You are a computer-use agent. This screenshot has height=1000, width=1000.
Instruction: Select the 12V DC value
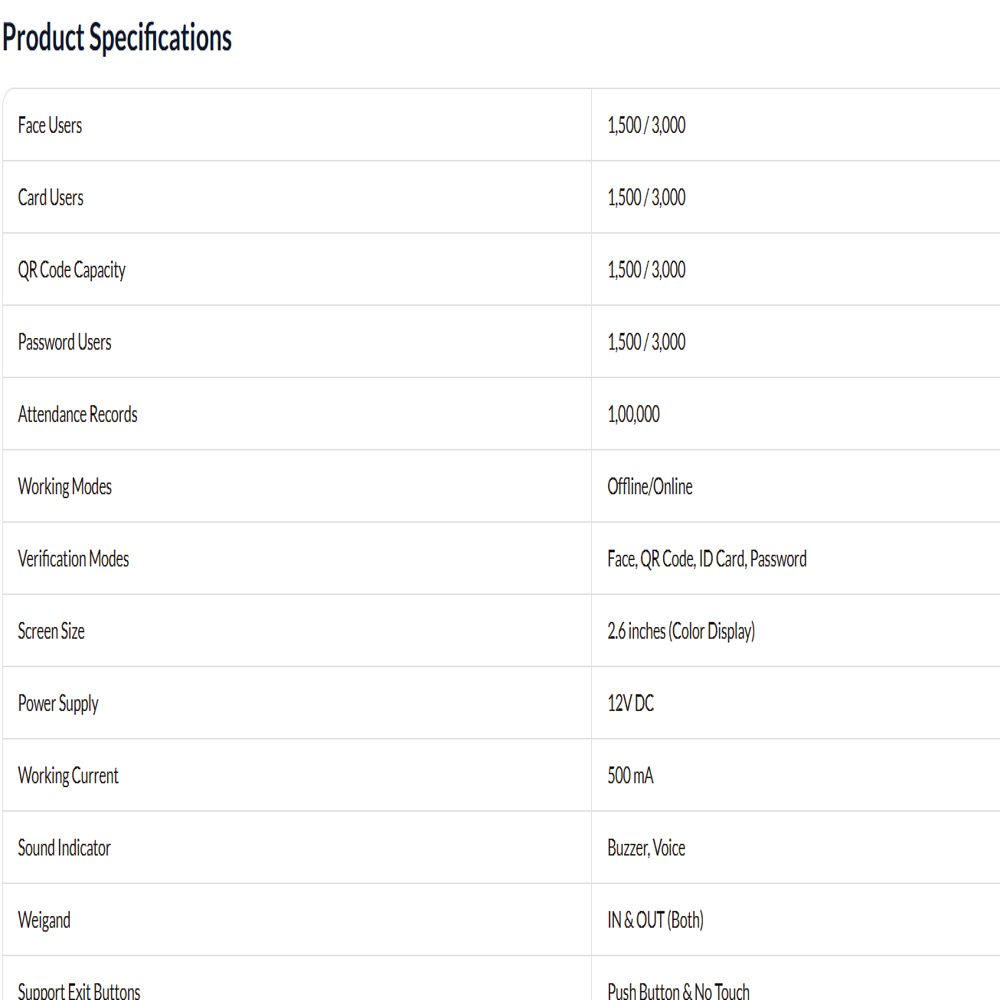[630, 703]
